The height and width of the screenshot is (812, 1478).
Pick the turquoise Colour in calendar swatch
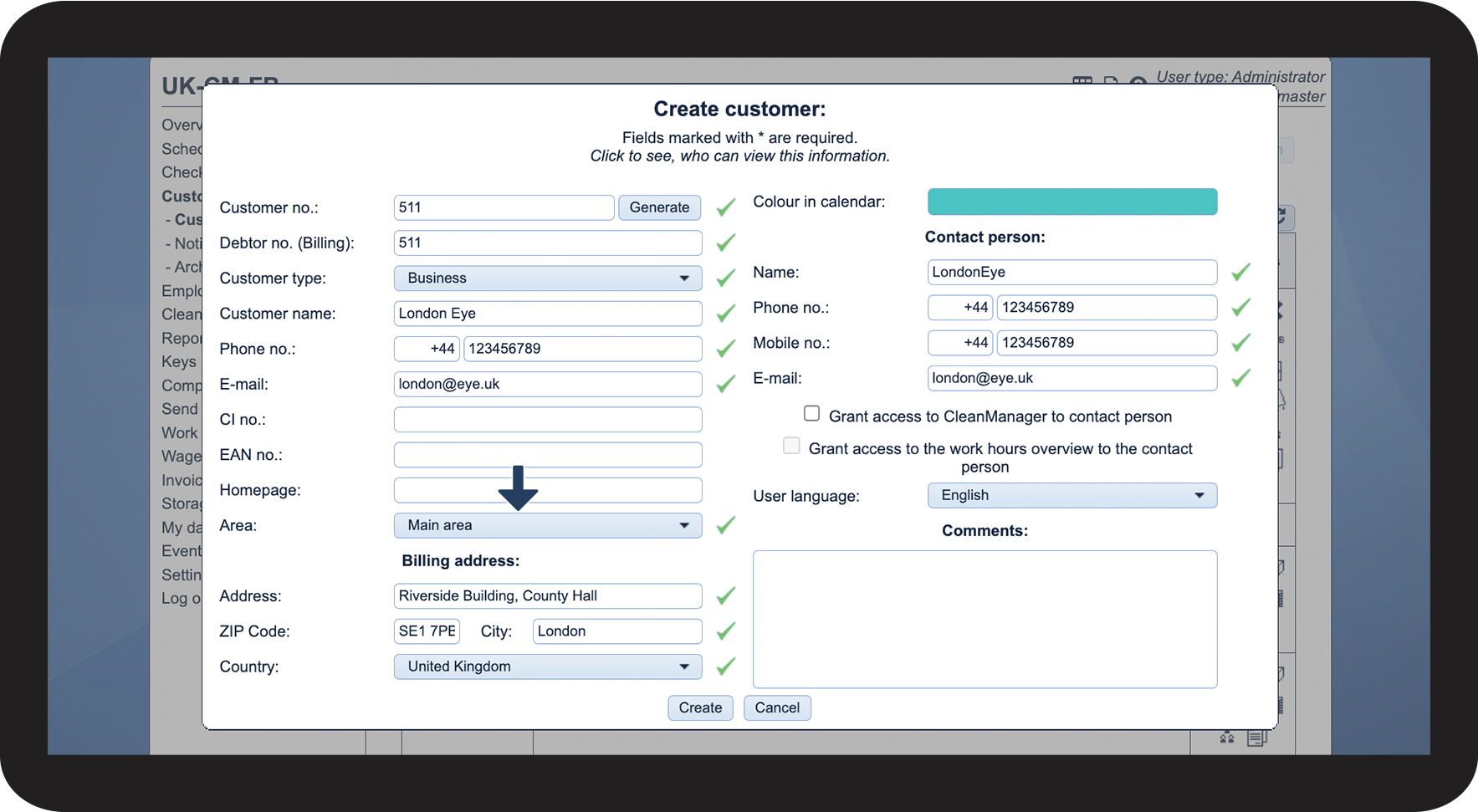tap(1072, 202)
